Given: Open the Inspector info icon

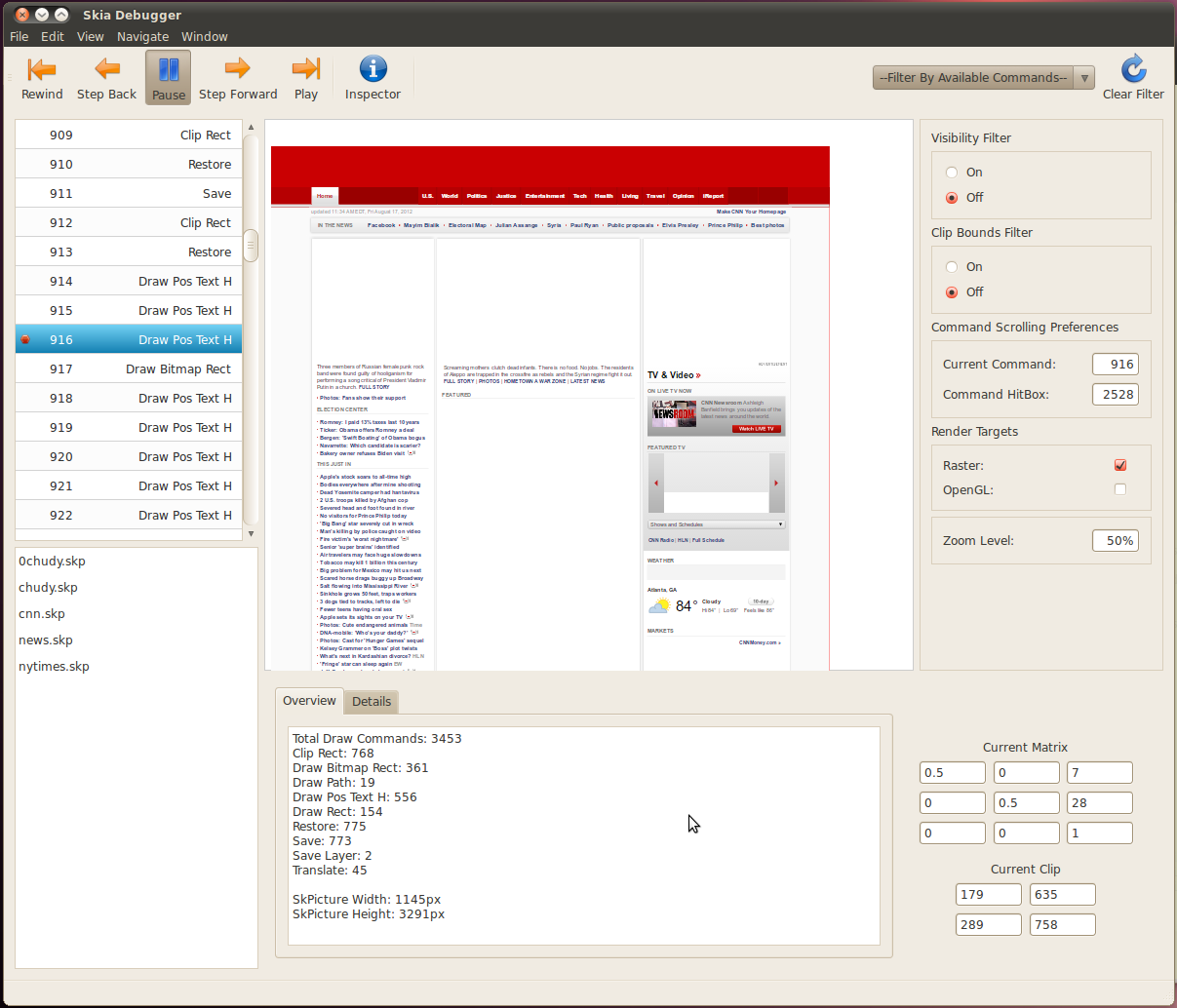Looking at the screenshot, I should [373, 69].
